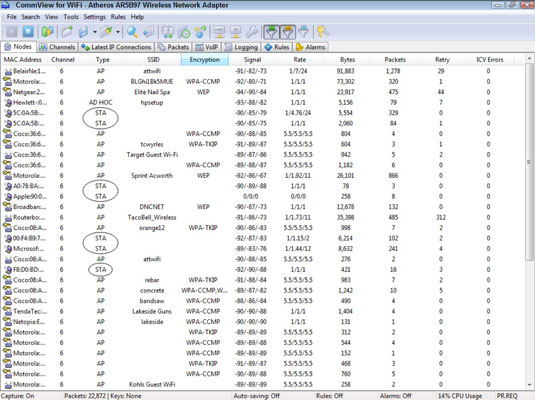Click the '14% CPU Usage' status entry
This screenshot has width=535, height=400.
[x=460, y=396]
